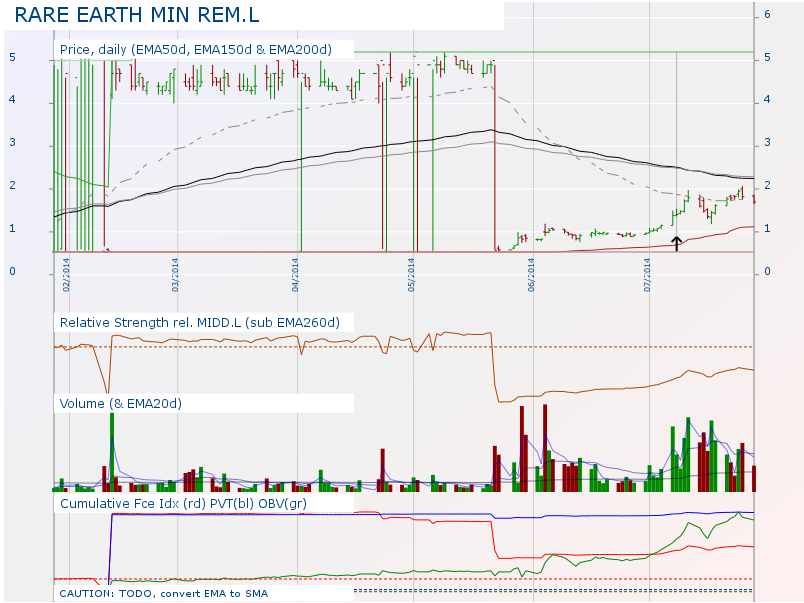Image resolution: width=804 pixels, height=603 pixels.
Task: Click the 02/2014 date axis label
Action: coord(66,275)
